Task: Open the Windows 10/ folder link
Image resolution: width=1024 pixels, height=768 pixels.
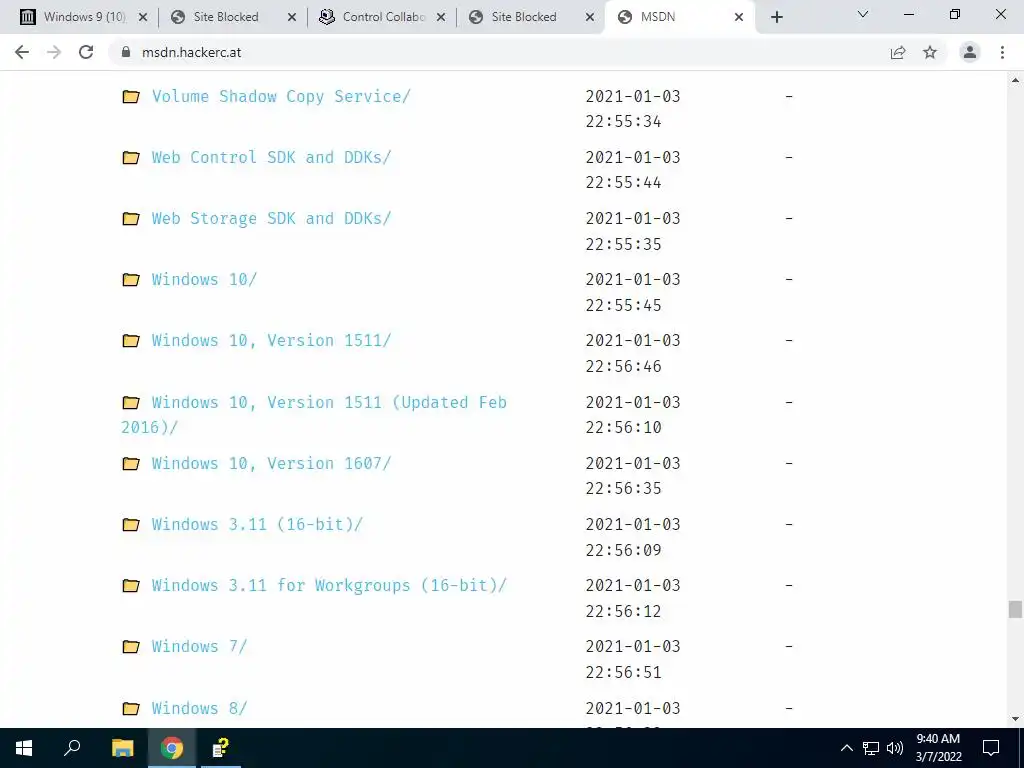Action: point(204,280)
